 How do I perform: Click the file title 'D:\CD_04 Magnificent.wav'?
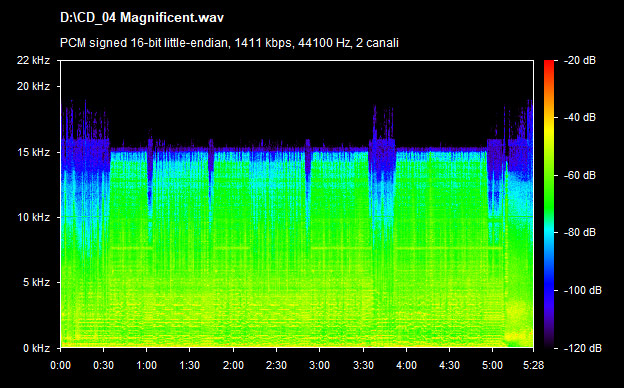click(142, 18)
